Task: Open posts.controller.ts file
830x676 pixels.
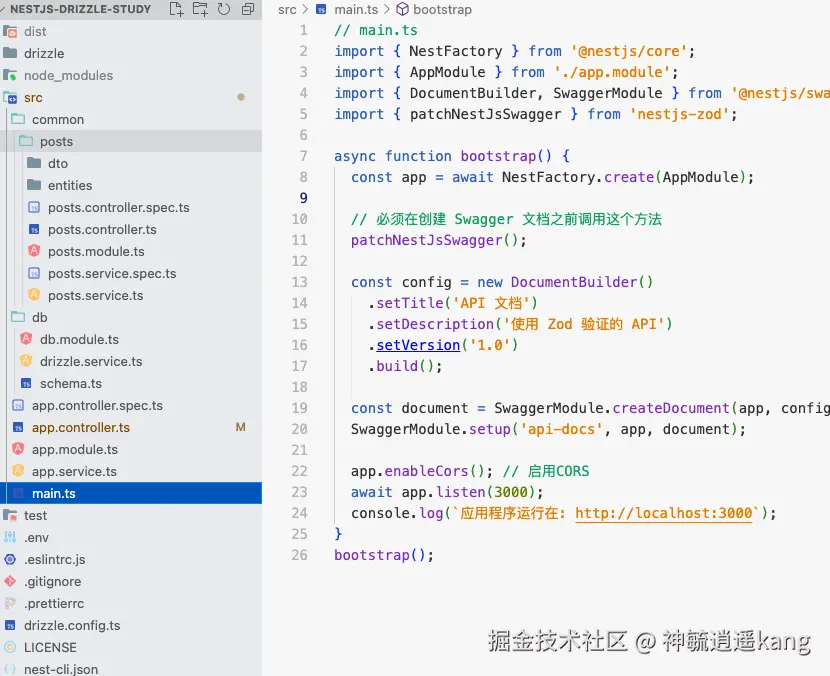Action: point(131,229)
